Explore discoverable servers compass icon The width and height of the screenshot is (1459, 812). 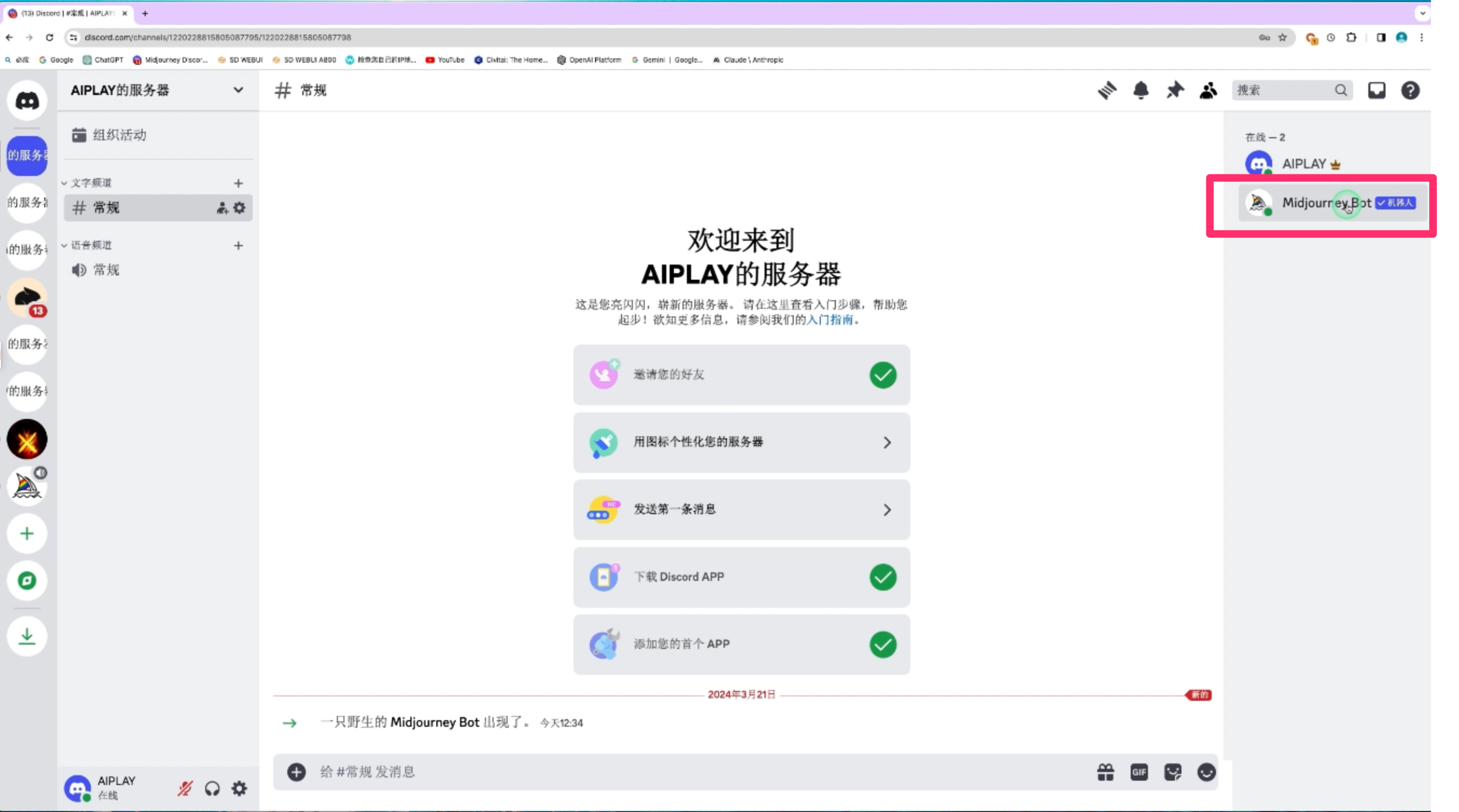click(26, 580)
